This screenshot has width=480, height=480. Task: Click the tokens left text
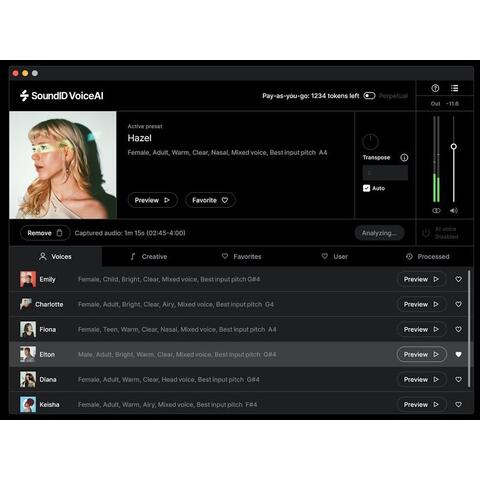(x=311, y=96)
